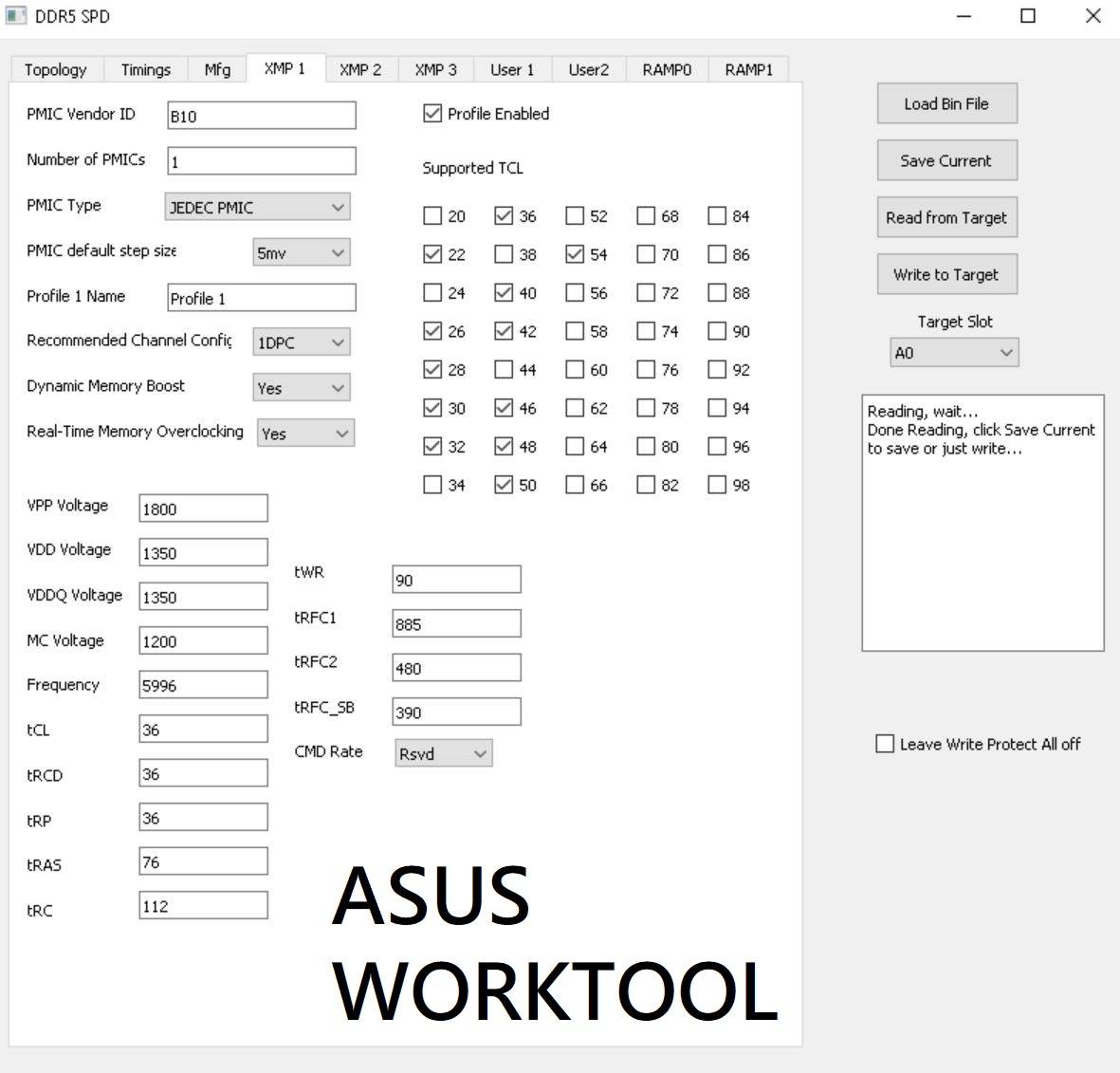Click the Load Bin File button
This screenshot has width=1120, height=1073.
click(947, 103)
